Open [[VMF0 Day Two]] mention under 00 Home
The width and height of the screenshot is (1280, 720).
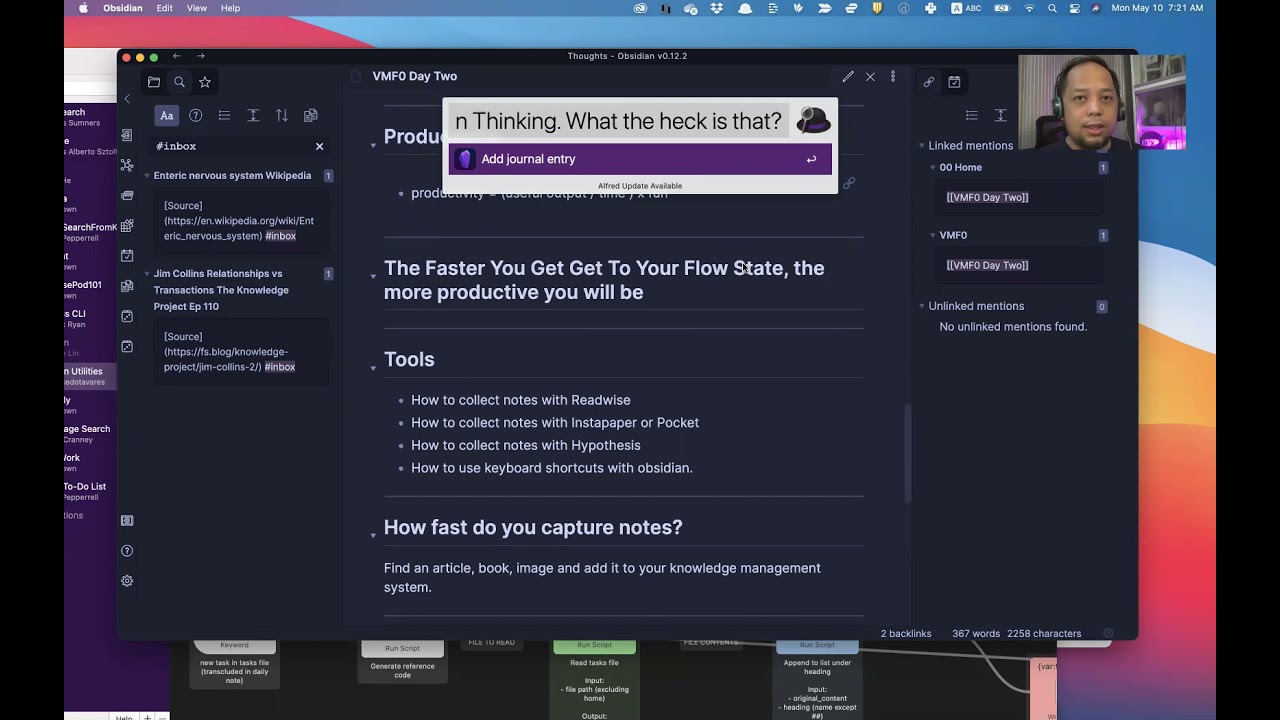(x=987, y=198)
